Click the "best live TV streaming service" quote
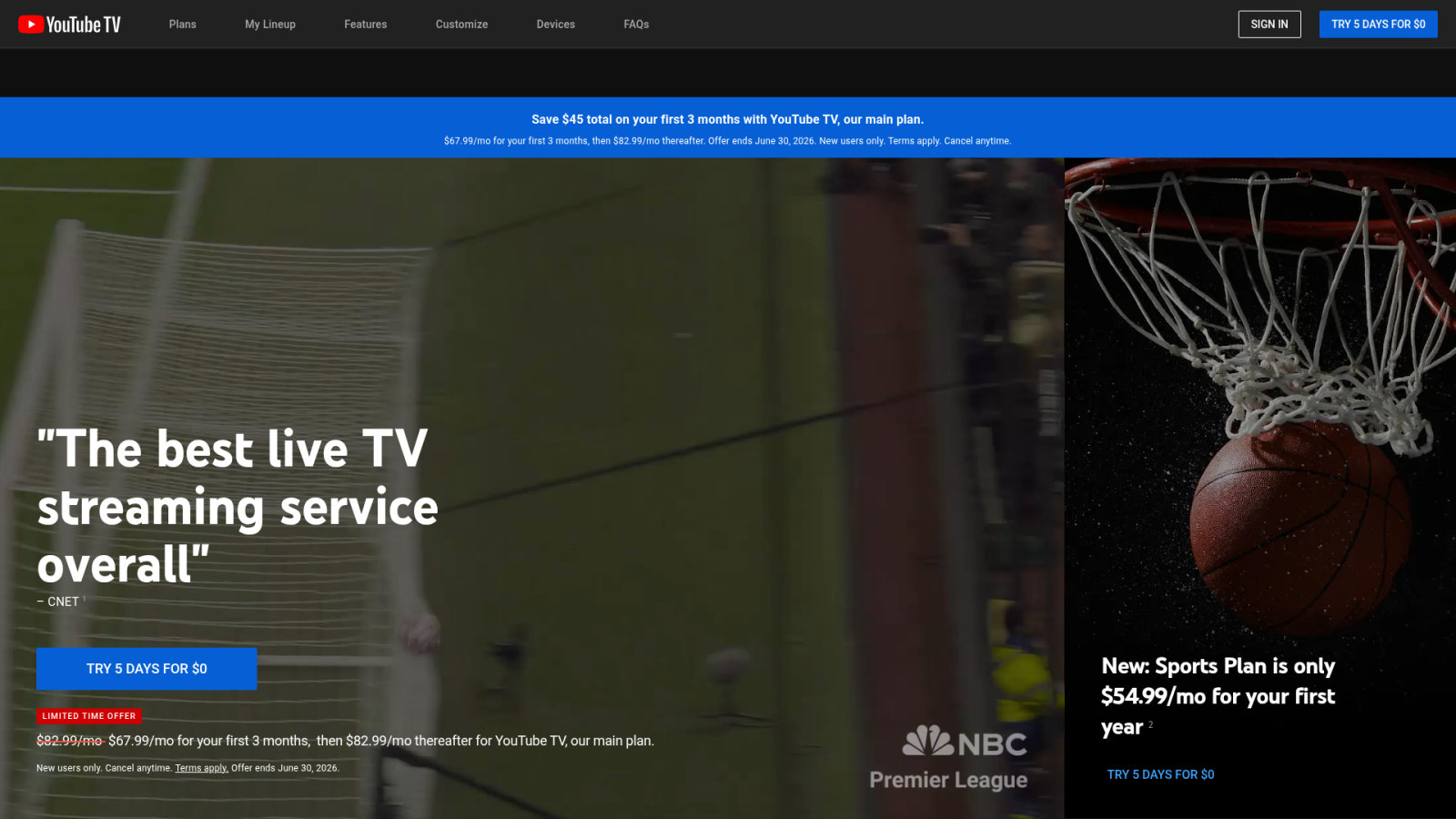The height and width of the screenshot is (819, 1456). [x=237, y=507]
